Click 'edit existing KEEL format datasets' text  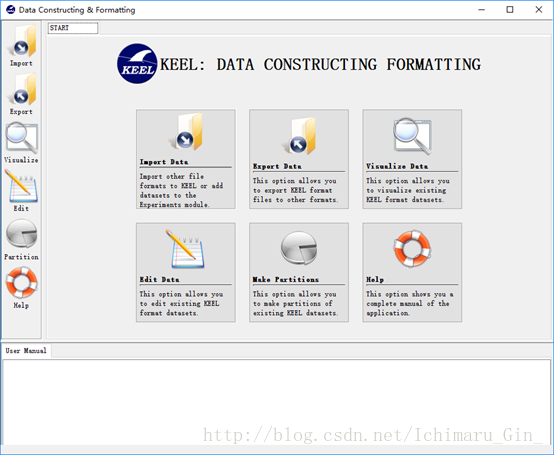181,303
